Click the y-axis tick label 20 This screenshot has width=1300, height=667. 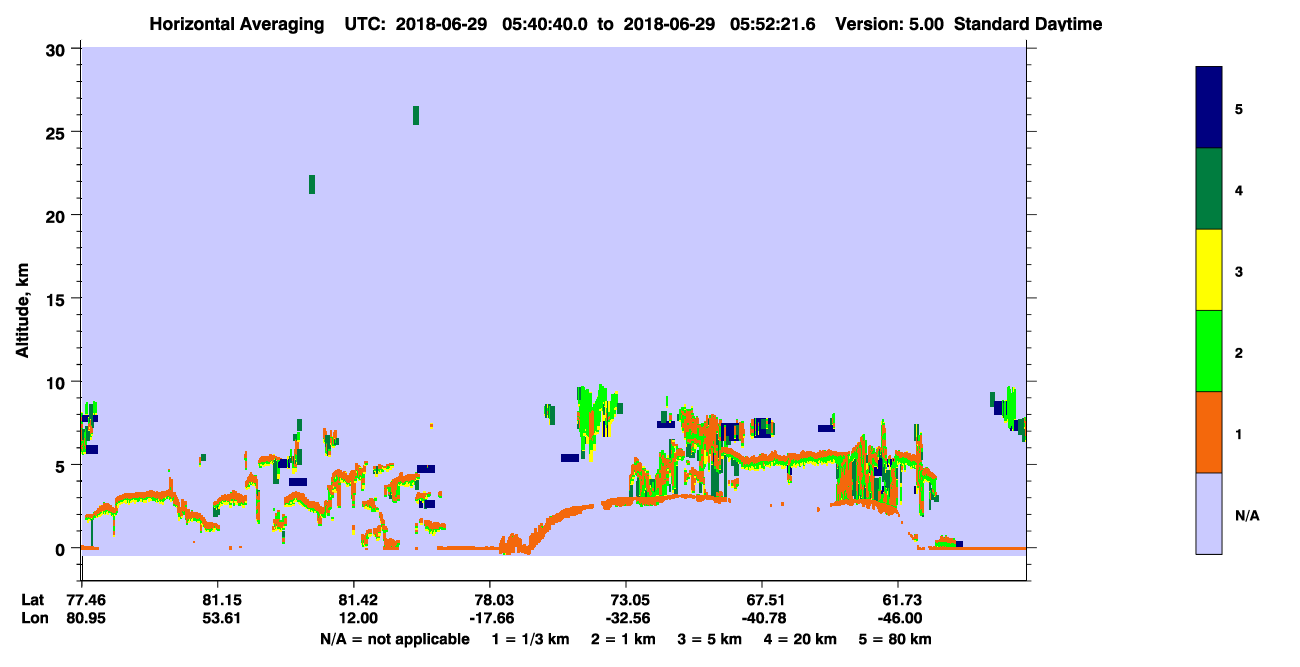tap(58, 216)
